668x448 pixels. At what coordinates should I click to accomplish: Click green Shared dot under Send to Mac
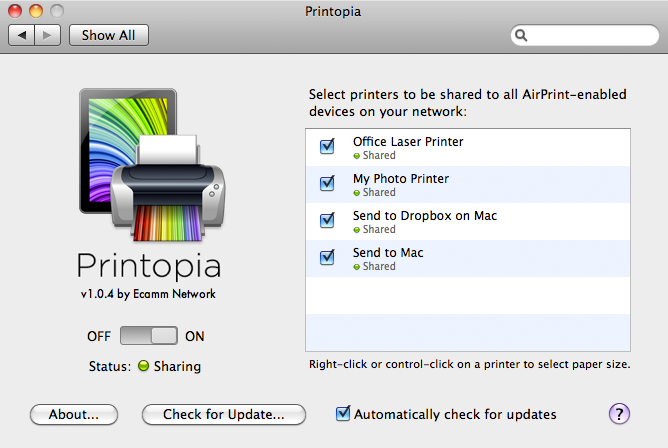[357, 267]
